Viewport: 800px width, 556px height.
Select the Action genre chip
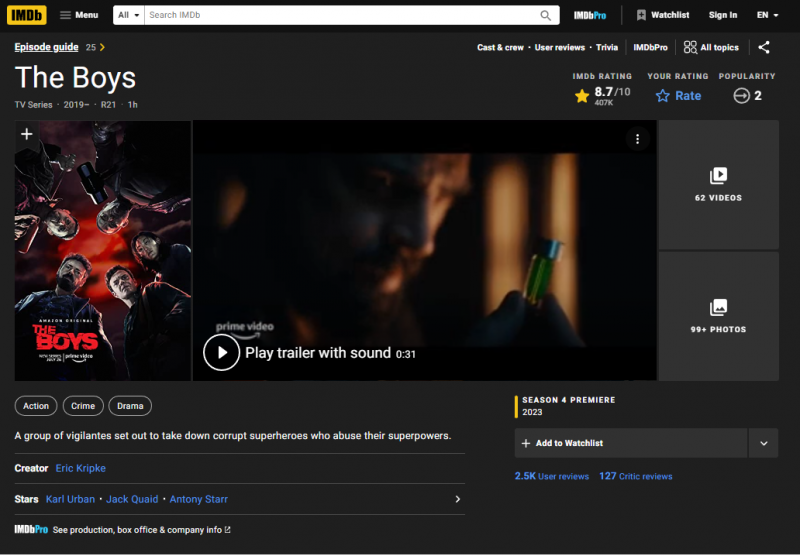(36, 406)
